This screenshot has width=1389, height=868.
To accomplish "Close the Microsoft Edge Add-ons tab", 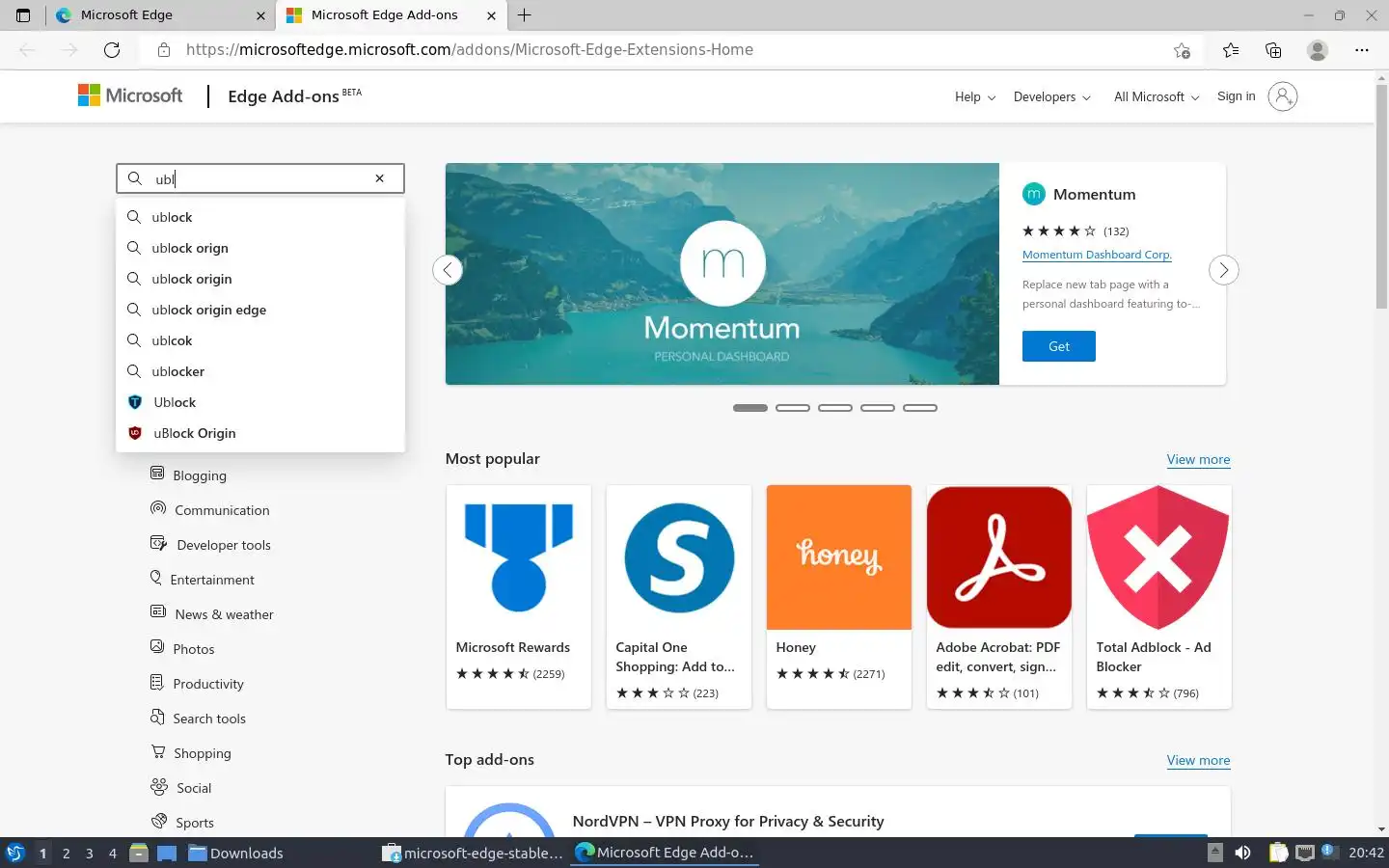I will pos(491,15).
